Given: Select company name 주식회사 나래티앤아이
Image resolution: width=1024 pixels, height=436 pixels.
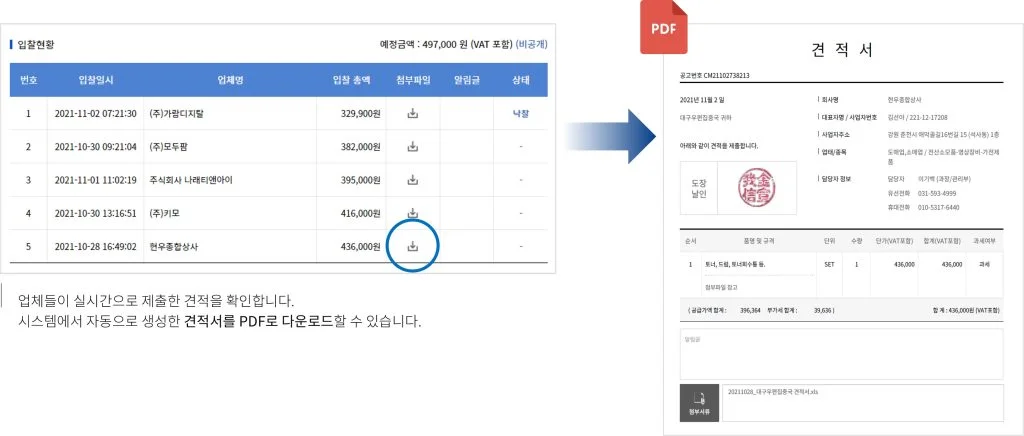Looking at the screenshot, I should [x=191, y=180].
